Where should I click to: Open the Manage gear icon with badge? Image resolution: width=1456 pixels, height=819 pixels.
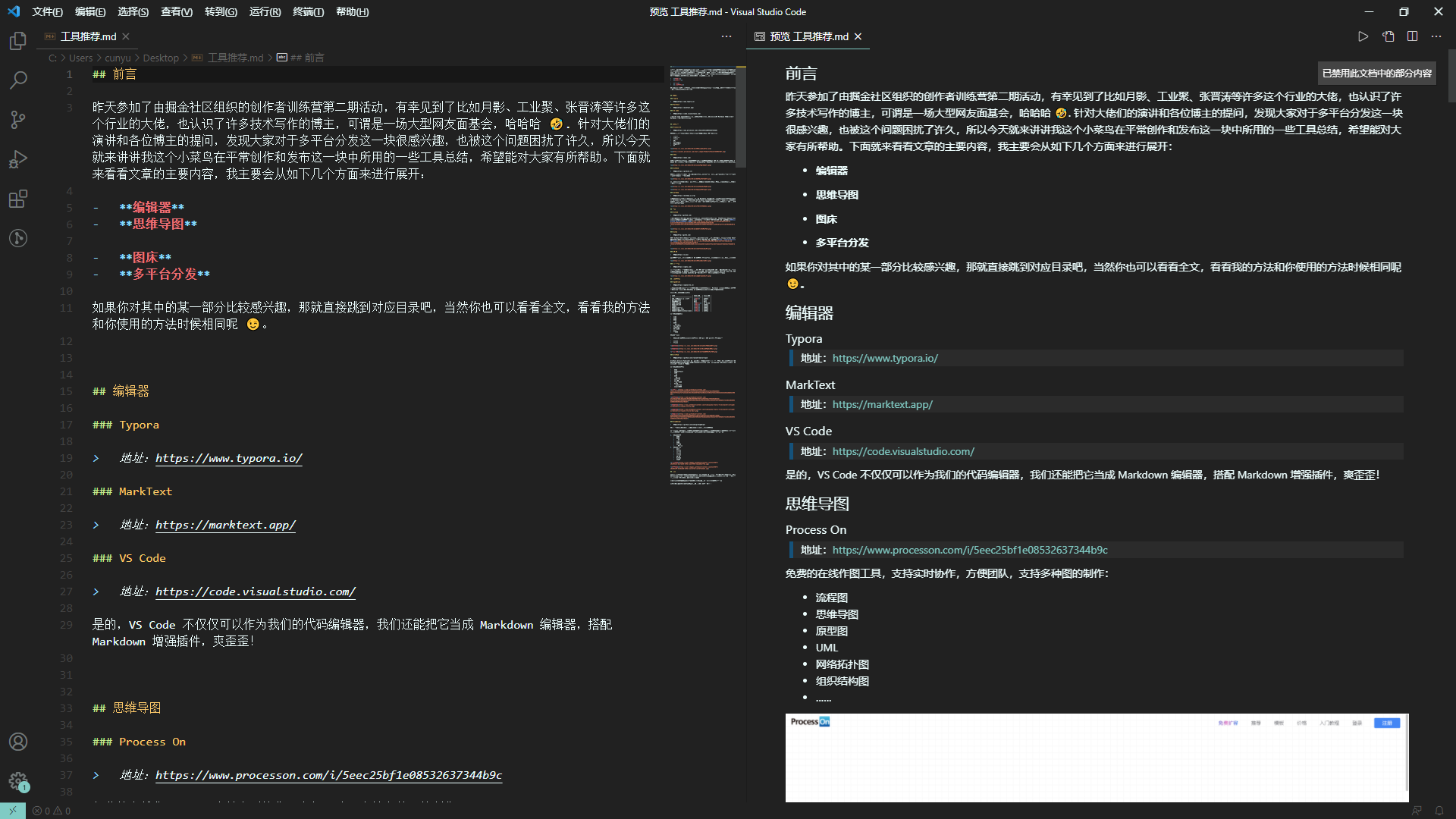click(18, 781)
